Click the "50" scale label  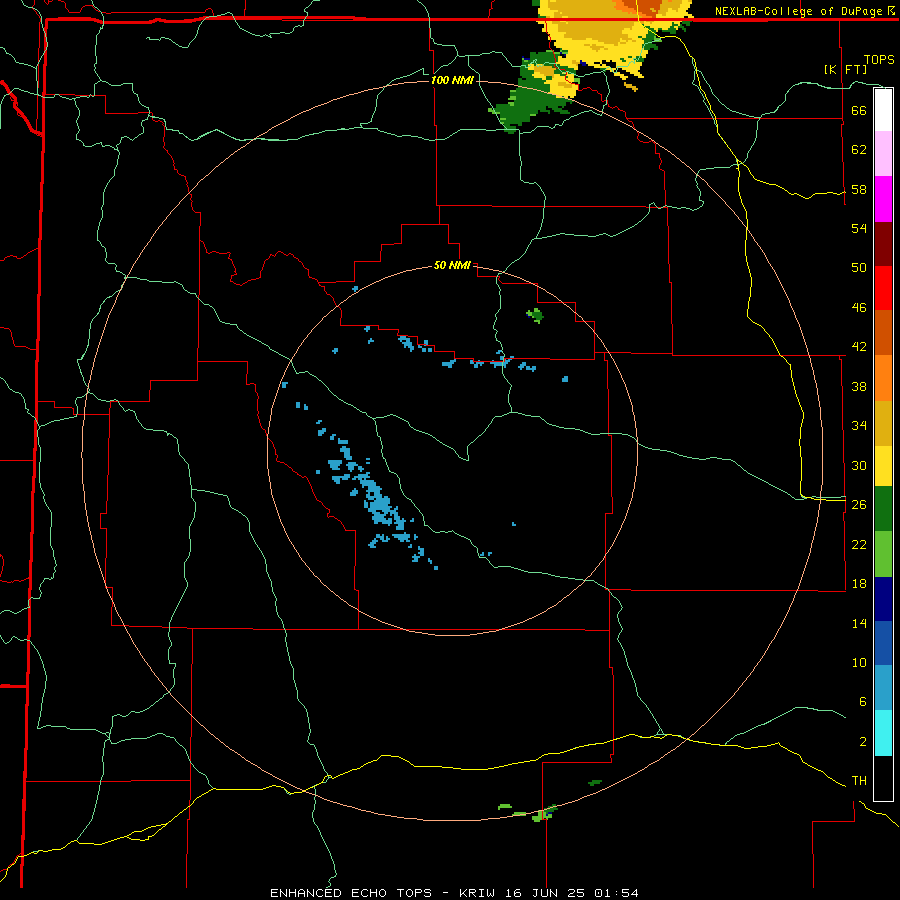(859, 268)
